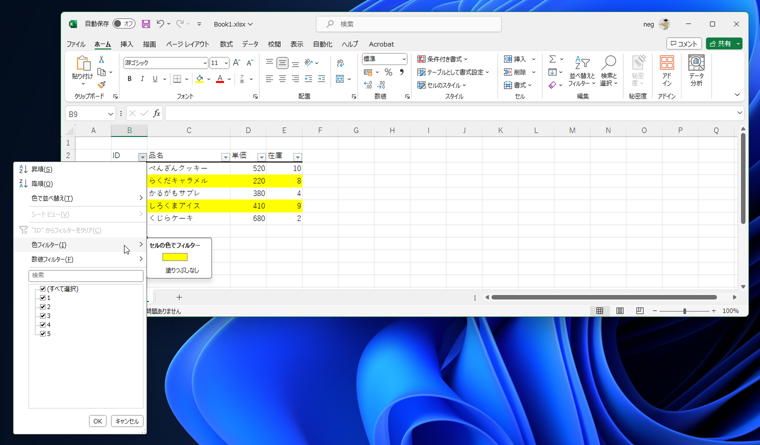Open the number format dropdown

[x=404, y=59]
